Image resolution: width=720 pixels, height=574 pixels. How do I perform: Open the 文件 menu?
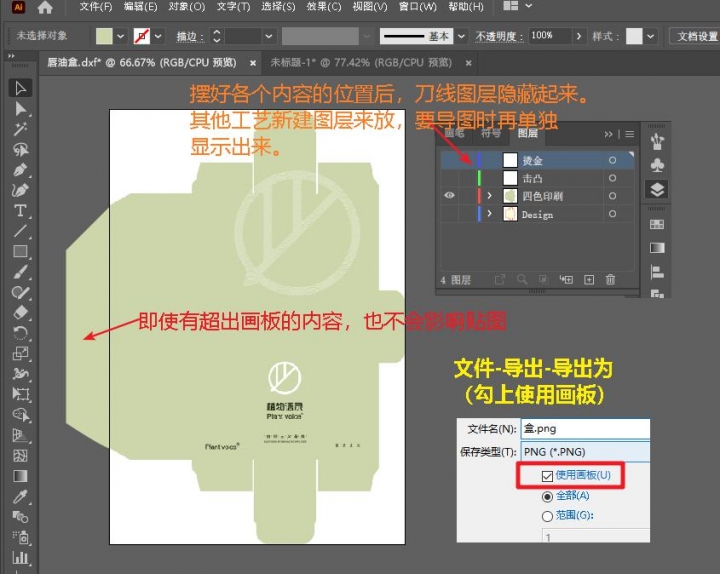point(95,7)
